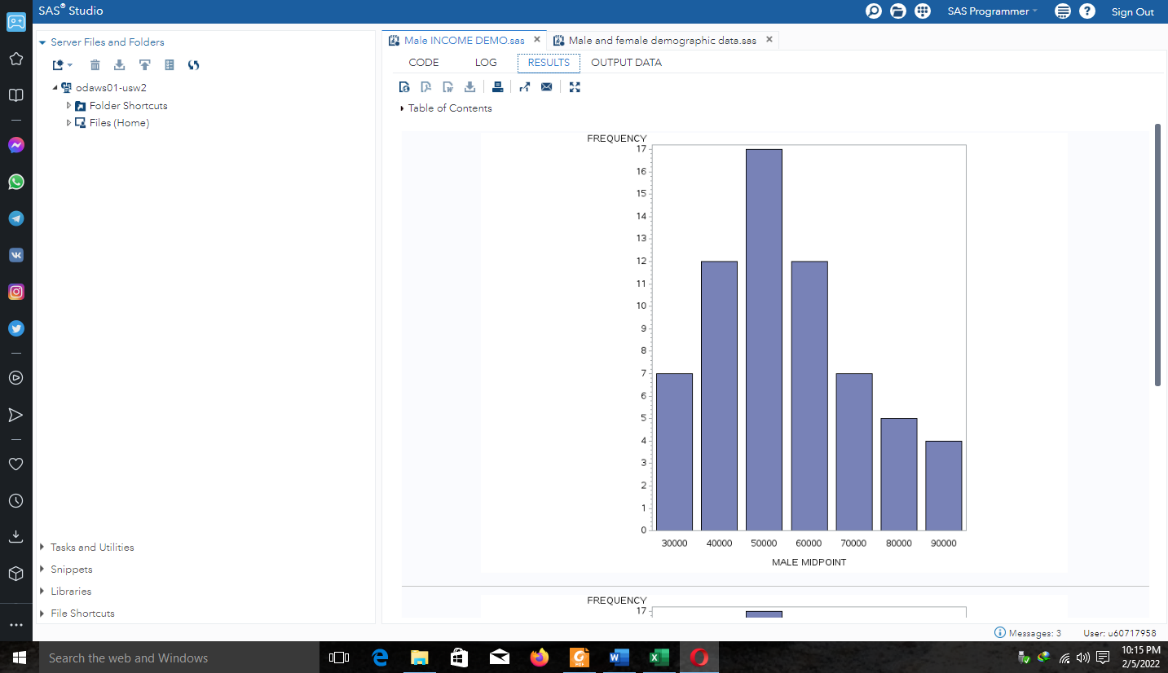Open results in new browser tab
Viewport: 1168px width, 673px height.
point(524,87)
